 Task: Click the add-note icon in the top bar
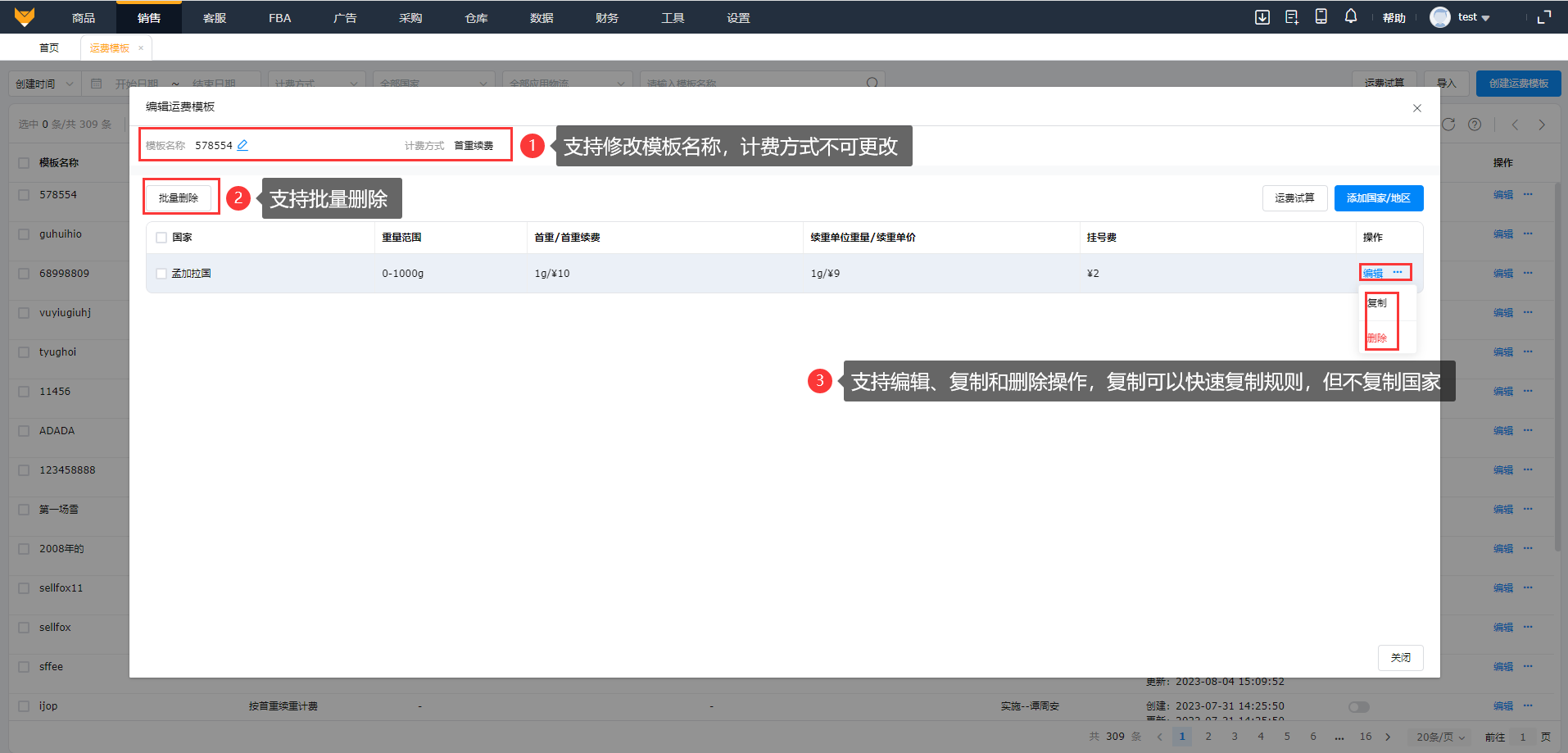1292,17
